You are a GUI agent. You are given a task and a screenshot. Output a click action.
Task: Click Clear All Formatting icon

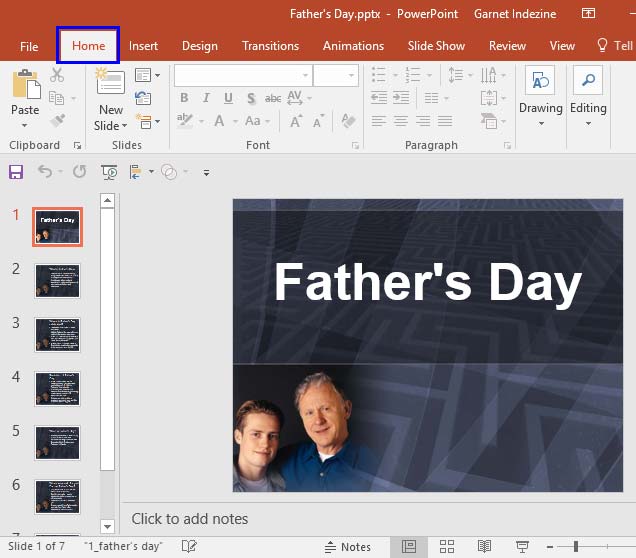348,121
